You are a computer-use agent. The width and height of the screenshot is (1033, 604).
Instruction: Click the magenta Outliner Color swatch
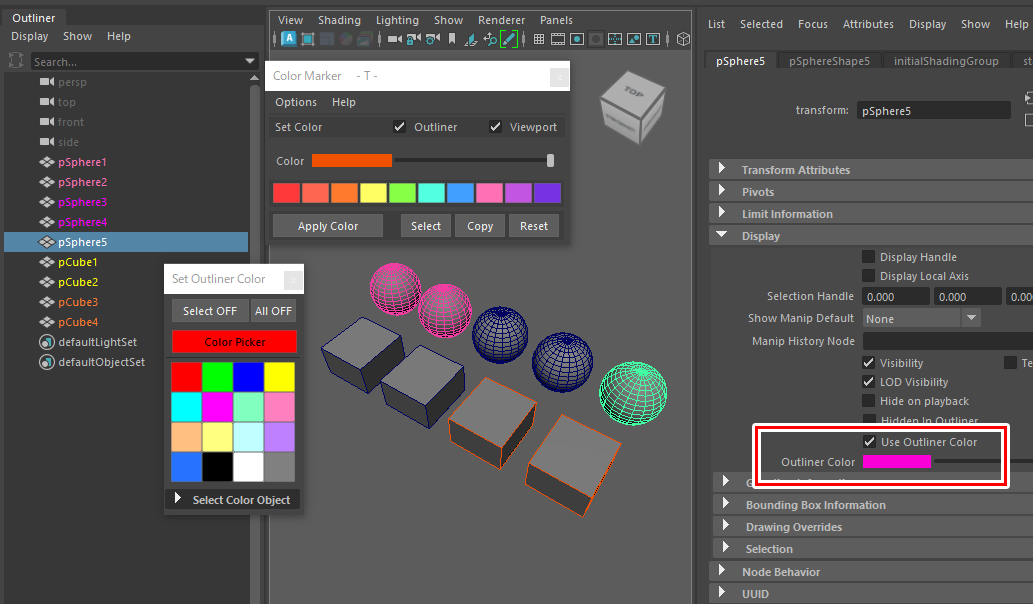click(897, 462)
